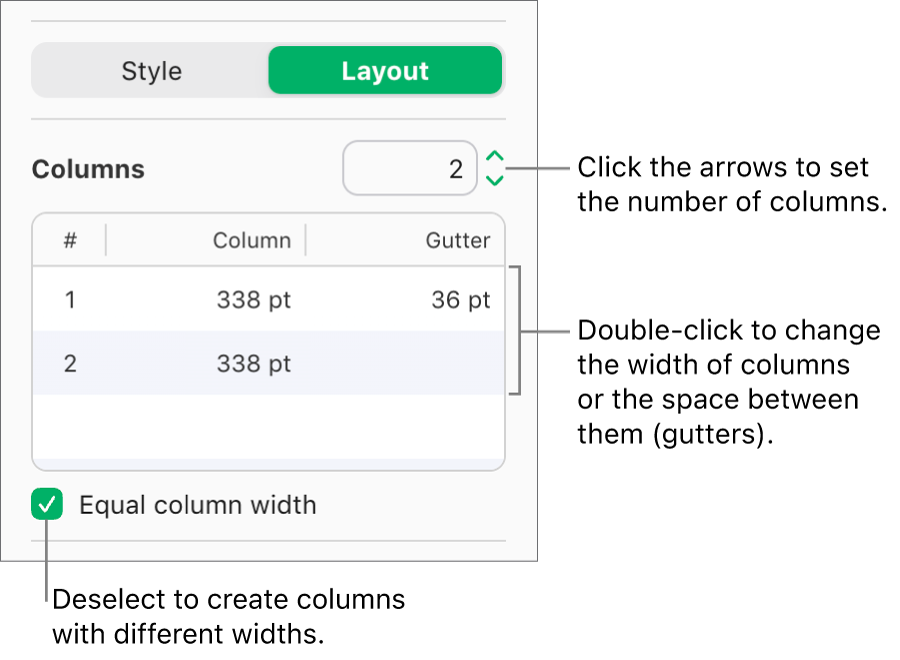Switch to the Layout tab
Image resolution: width=900 pixels, height=660 pixels.
click(x=385, y=70)
